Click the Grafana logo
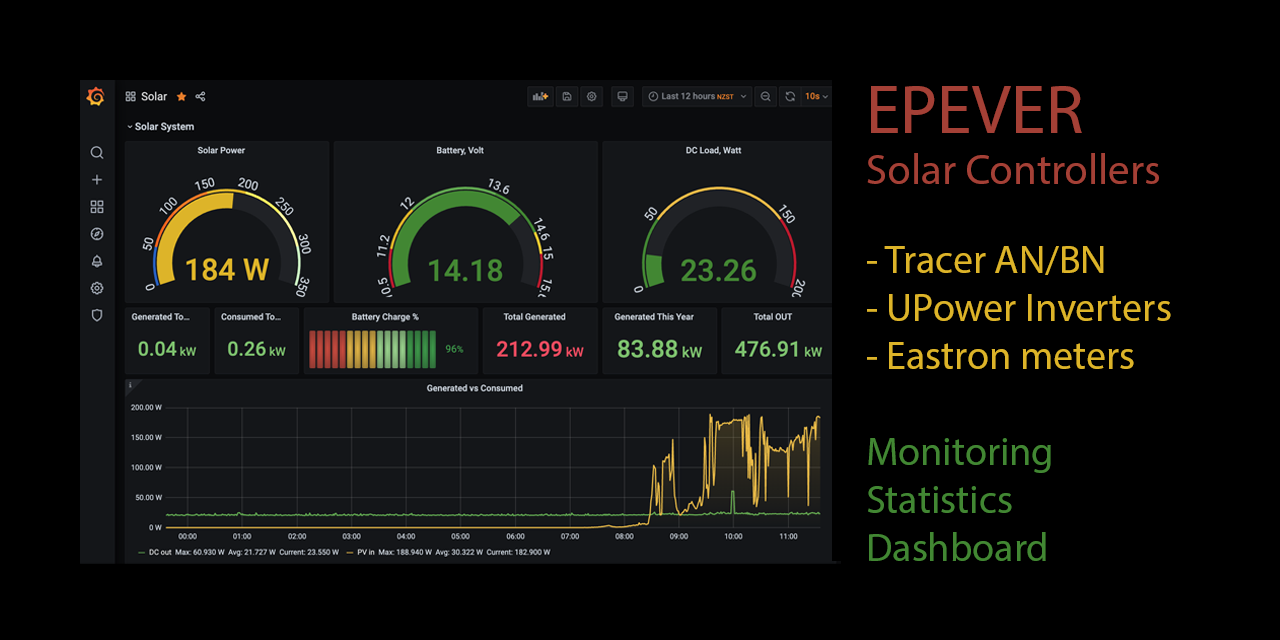This screenshot has height=640, width=1280. [96, 96]
